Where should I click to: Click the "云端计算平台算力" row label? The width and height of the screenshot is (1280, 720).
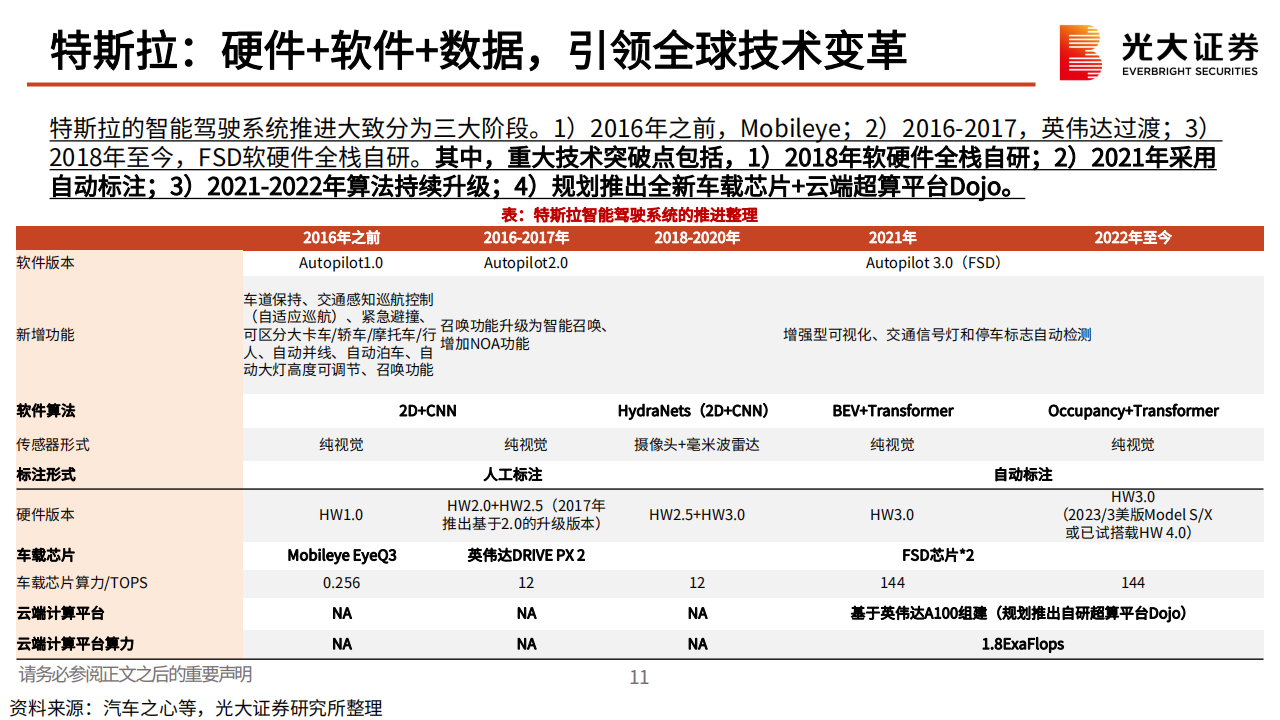75,645
